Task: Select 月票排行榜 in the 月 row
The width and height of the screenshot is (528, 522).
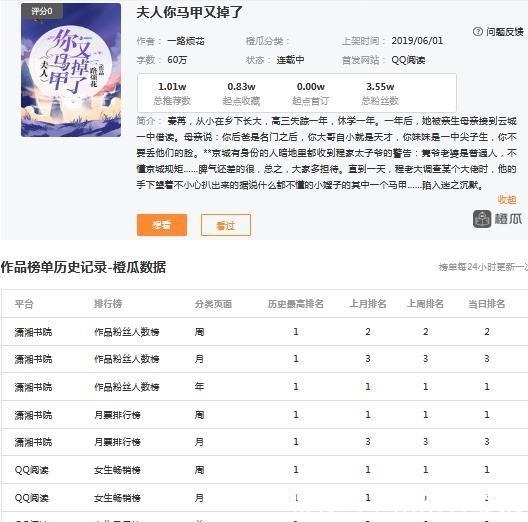Action: tap(117, 442)
